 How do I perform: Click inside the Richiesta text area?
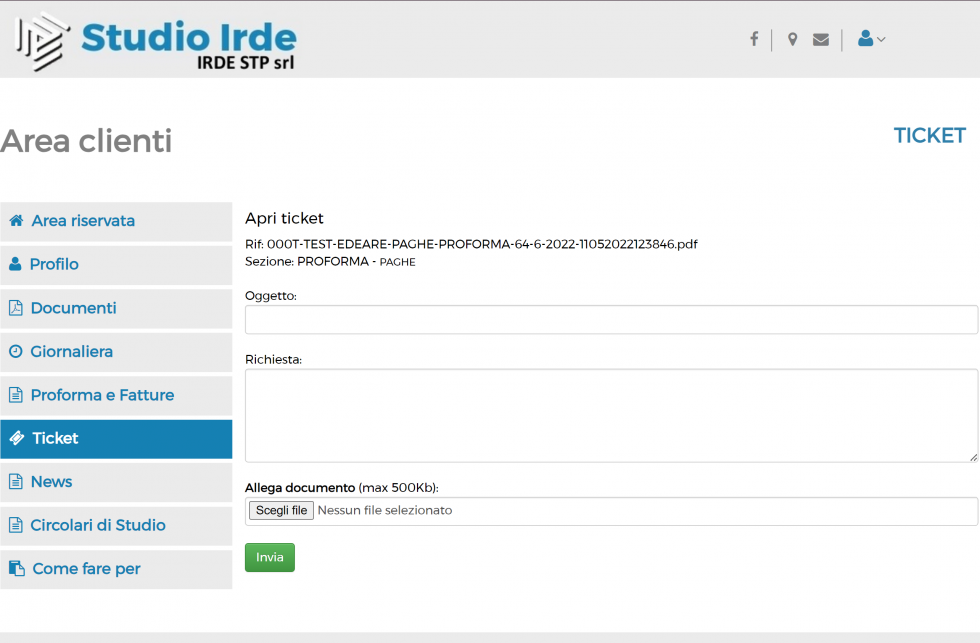pos(611,416)
